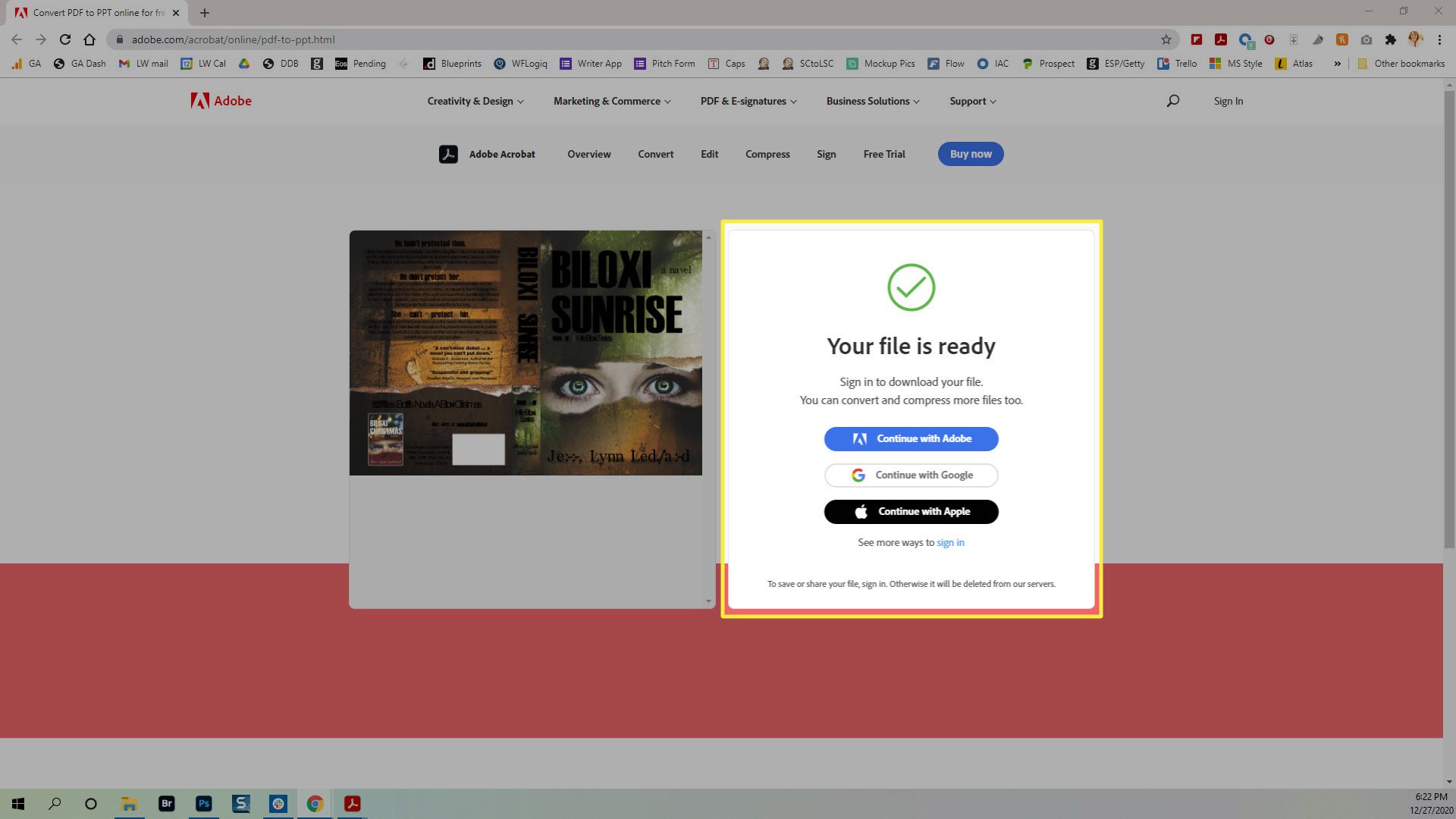Click the Chrome taskbar icon
This screenshot has height=819, width=1456.
pos(315,803)
